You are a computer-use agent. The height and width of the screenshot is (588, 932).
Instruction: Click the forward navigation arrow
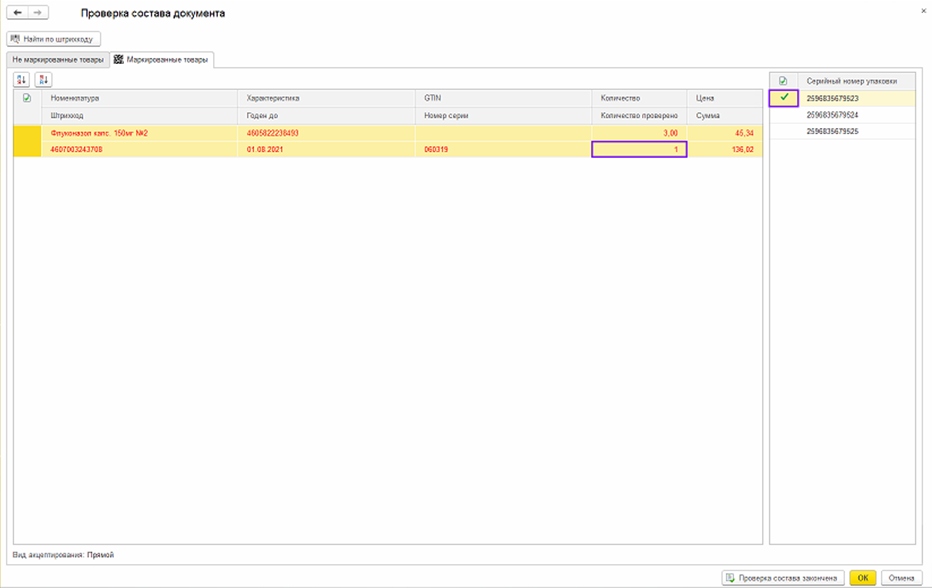[37, 13]
